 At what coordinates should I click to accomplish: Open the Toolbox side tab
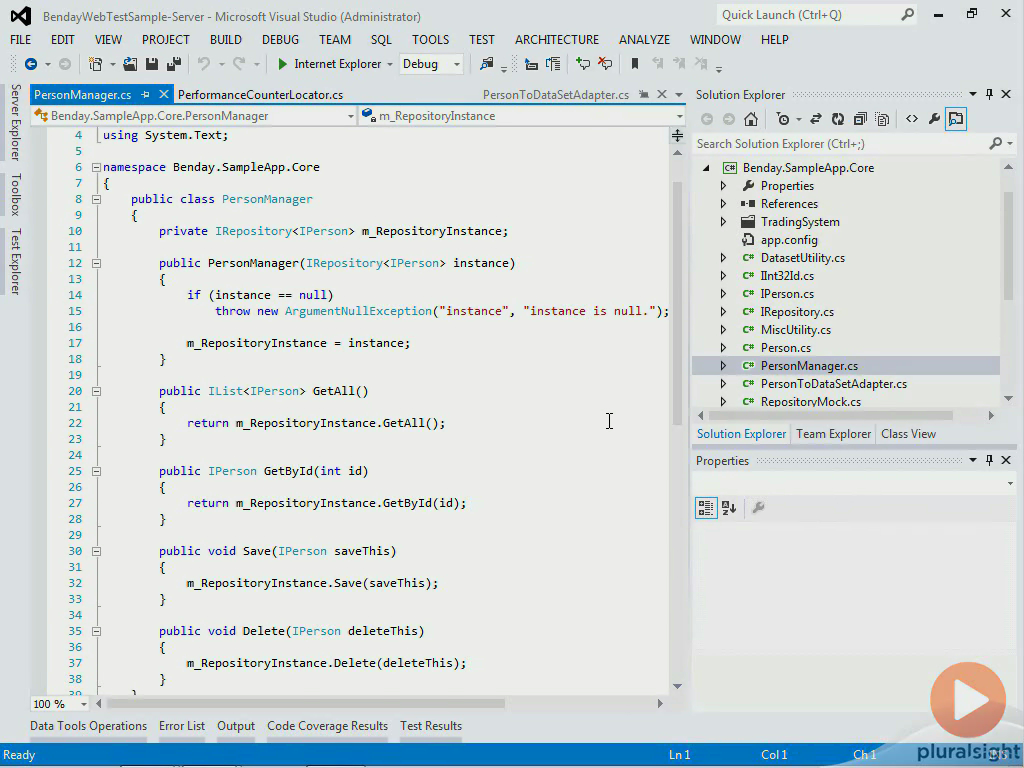(16, 195)
